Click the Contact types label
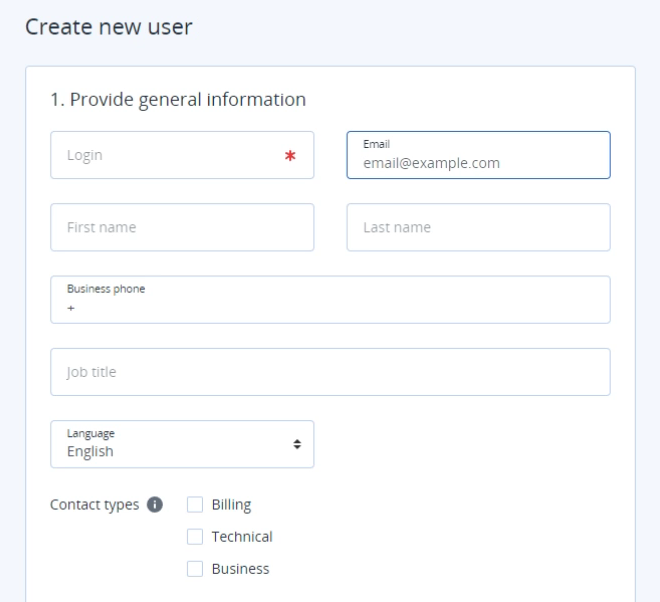Image resolution: width=660 pixels, height=602 pixels. 94,505
